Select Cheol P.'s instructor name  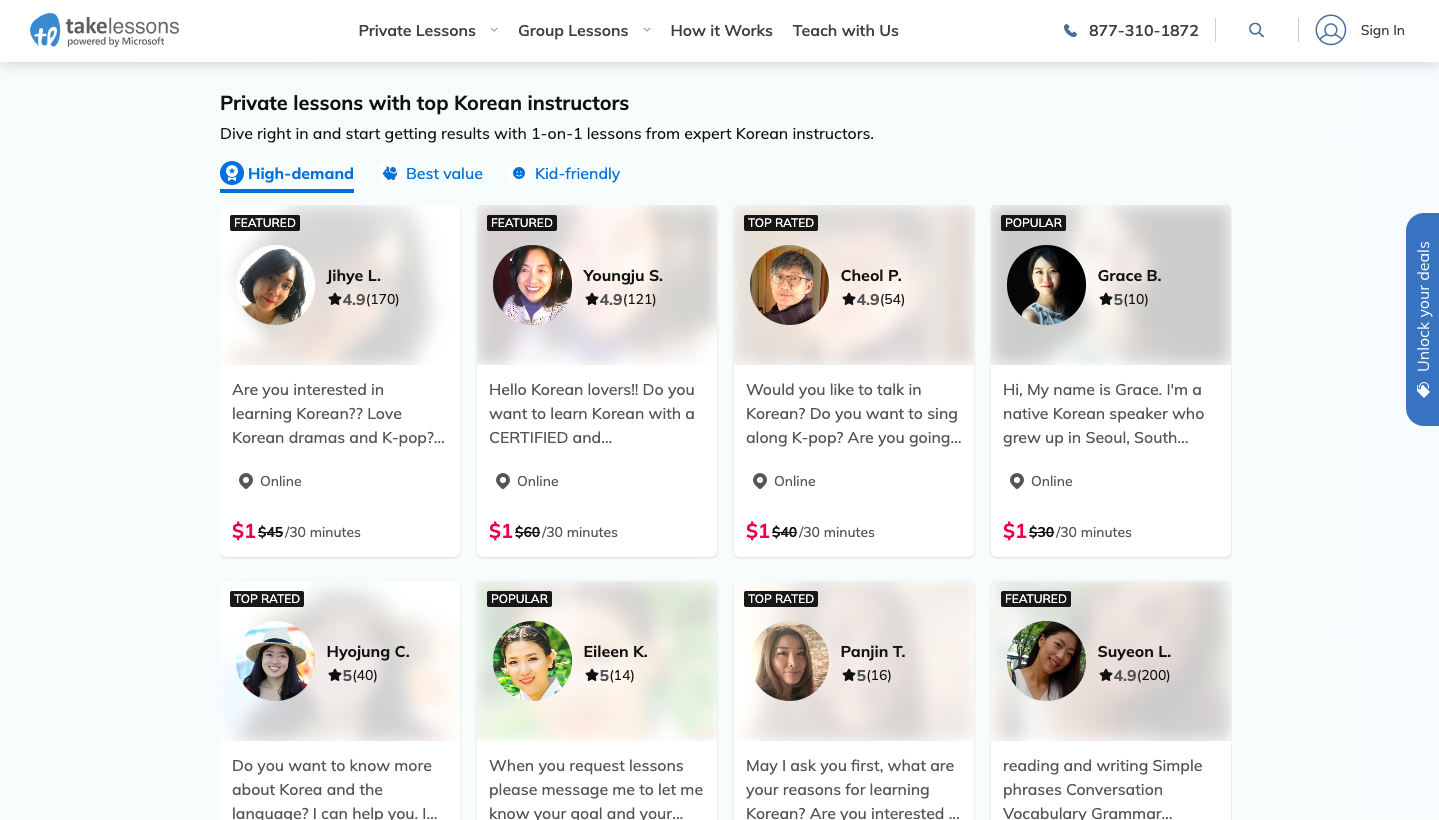[x=870, y=276]
